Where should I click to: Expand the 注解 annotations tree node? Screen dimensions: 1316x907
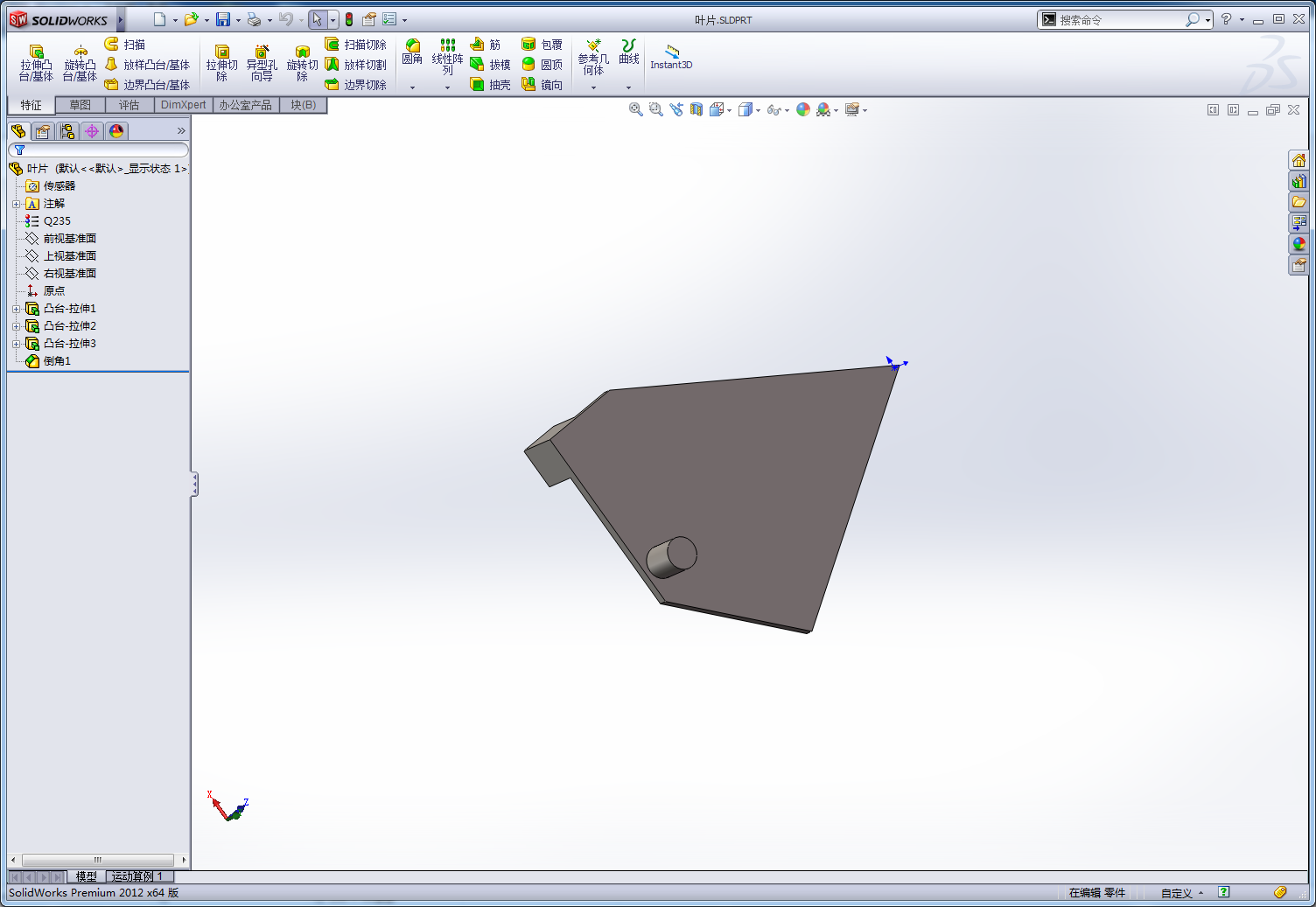tap(16, 204)
